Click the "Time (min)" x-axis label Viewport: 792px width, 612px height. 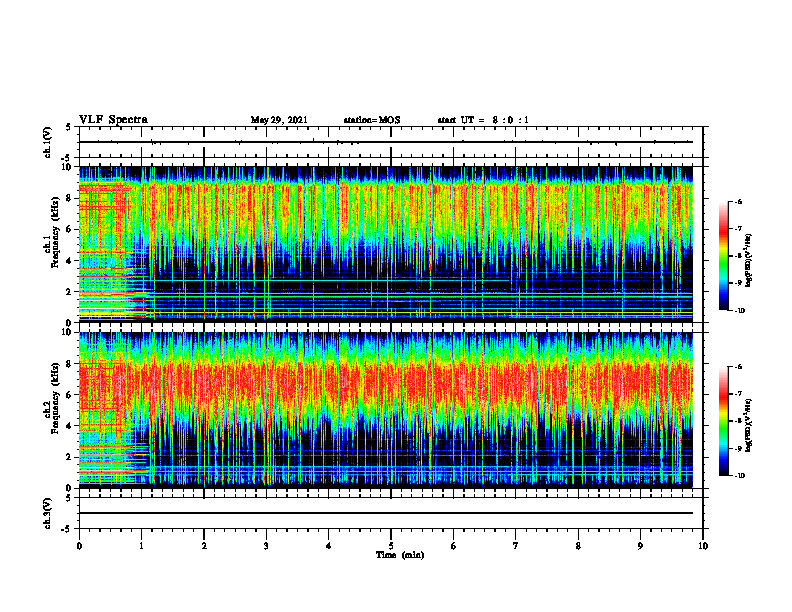400,555
